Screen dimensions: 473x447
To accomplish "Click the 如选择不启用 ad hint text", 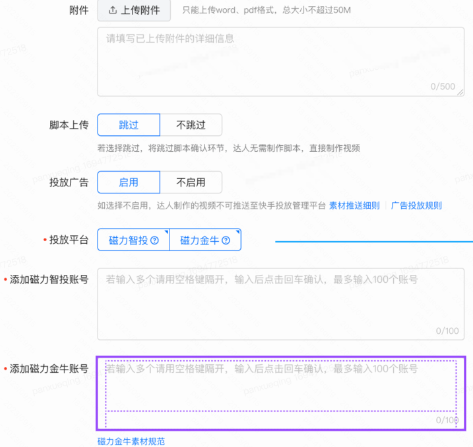I will (211, 206).
